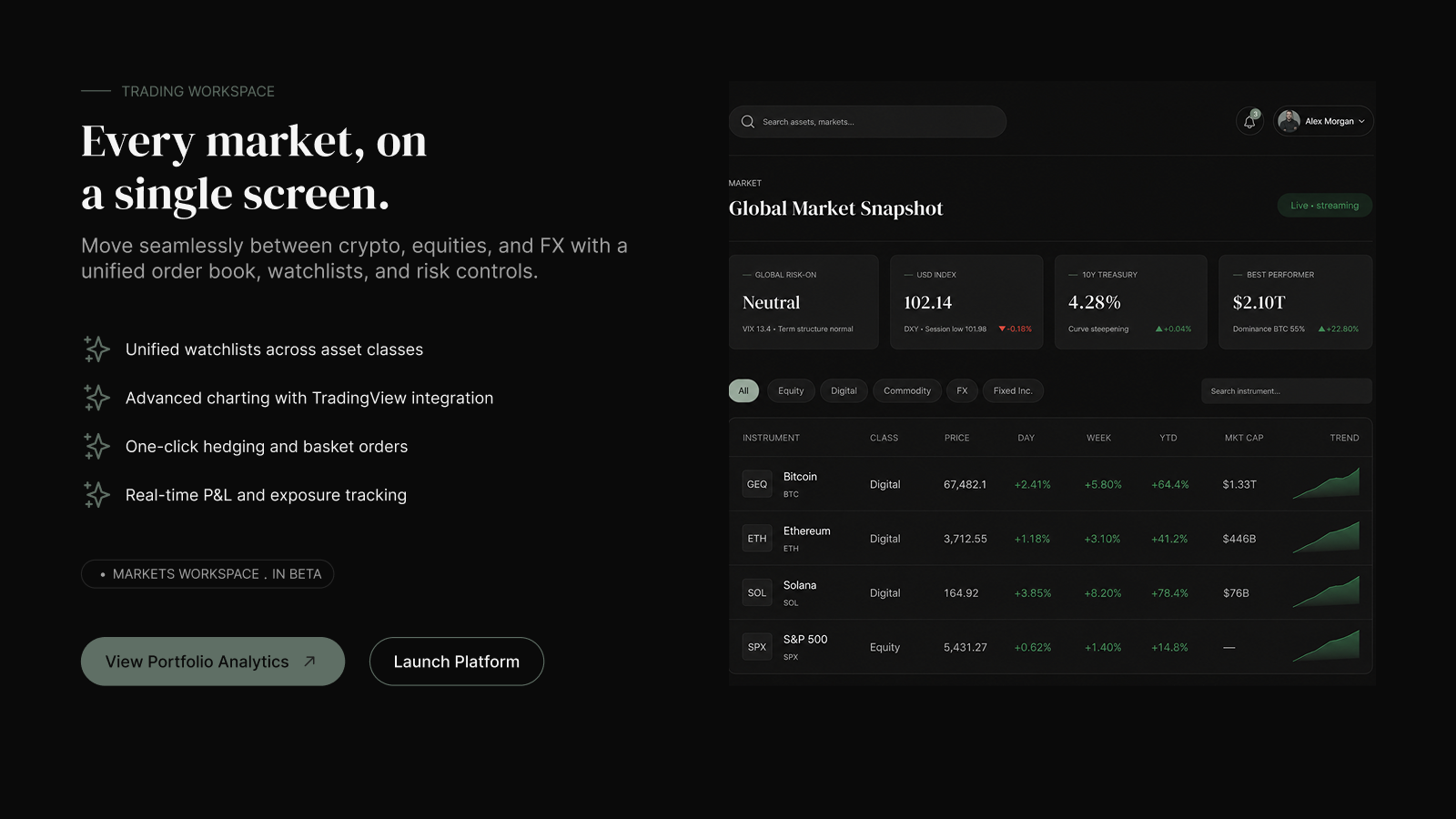Click the SOL badge beside Solana
Viewport: 1456px width, 819px height.
(757, 593)
